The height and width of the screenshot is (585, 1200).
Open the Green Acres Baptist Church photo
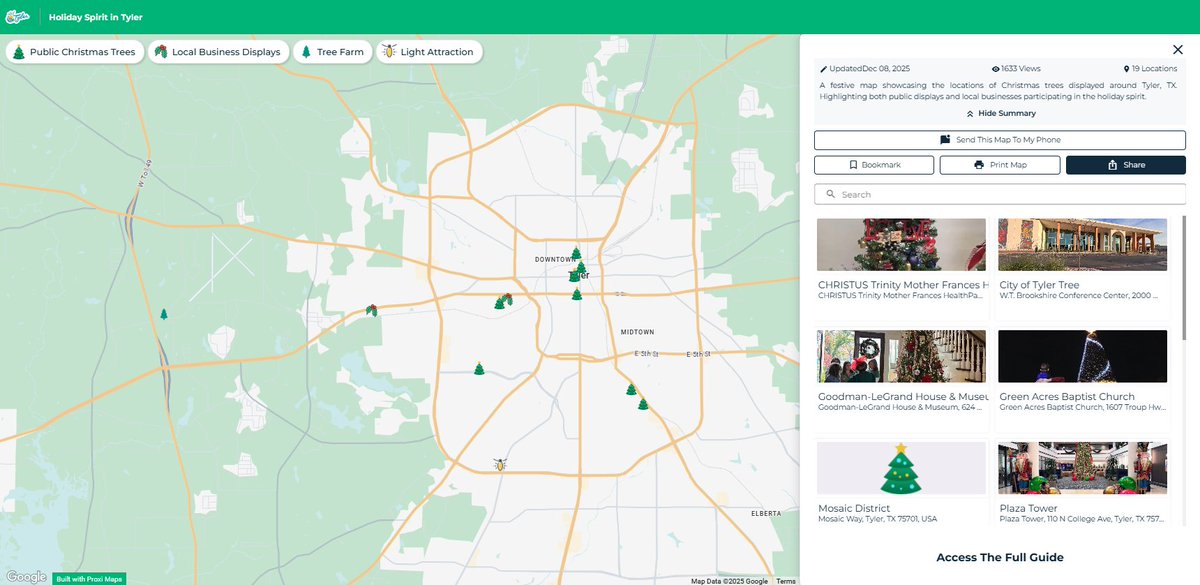click(1083, 357)
